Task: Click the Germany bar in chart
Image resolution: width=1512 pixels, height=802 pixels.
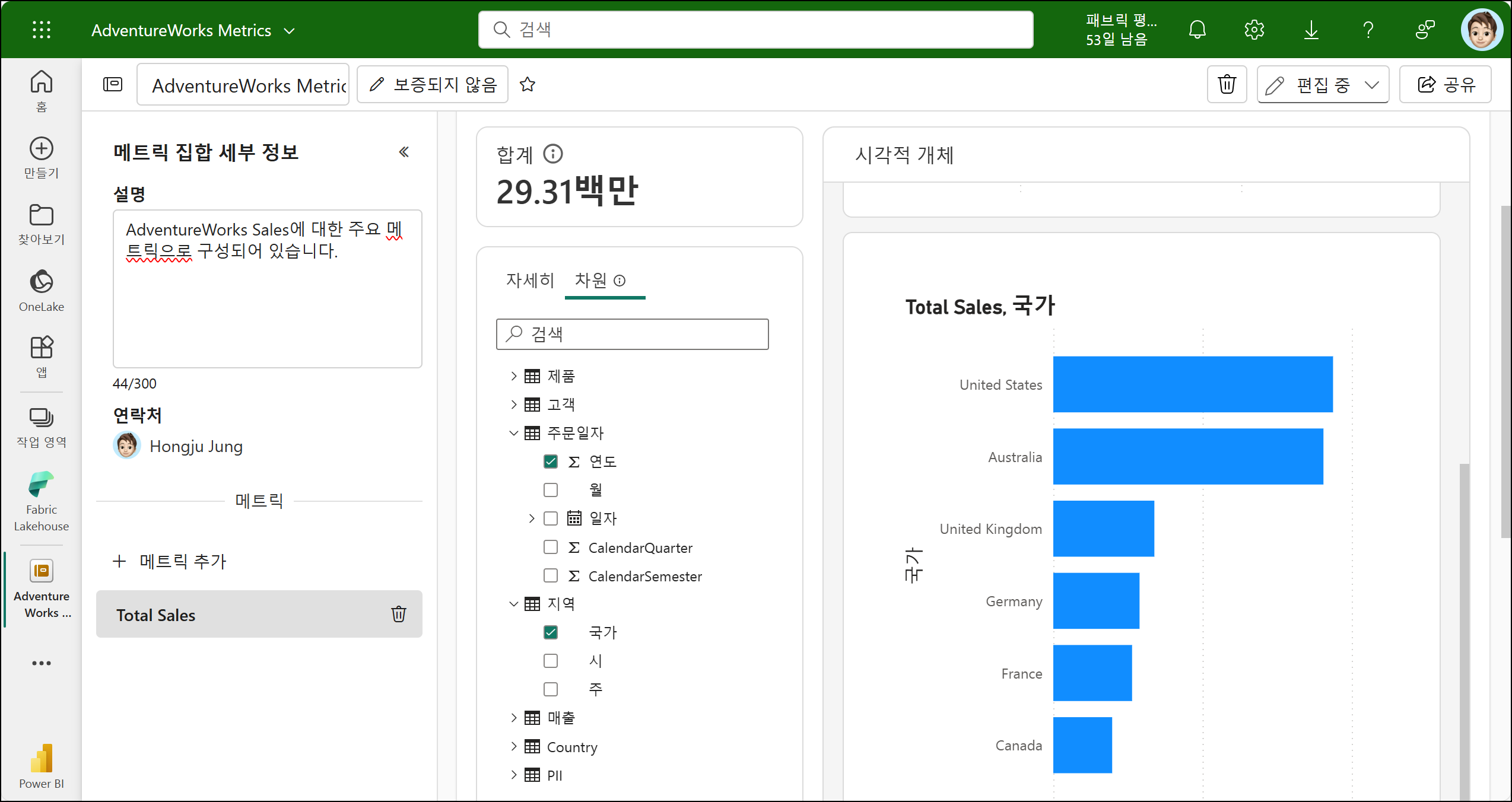Action: (x=1096, y=600)
